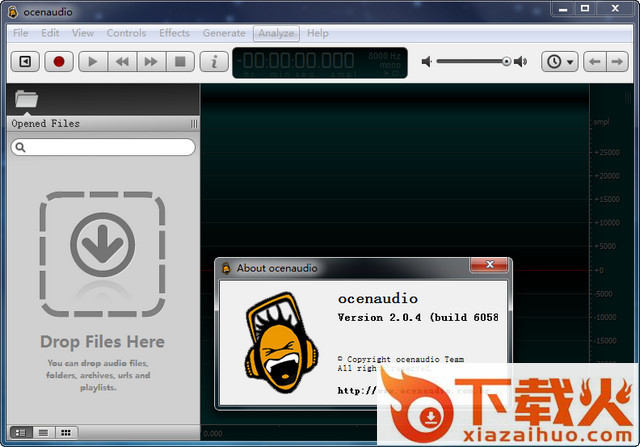Minimize the ocenaudio window
This screenshot has width=640, height=447.
563,9
